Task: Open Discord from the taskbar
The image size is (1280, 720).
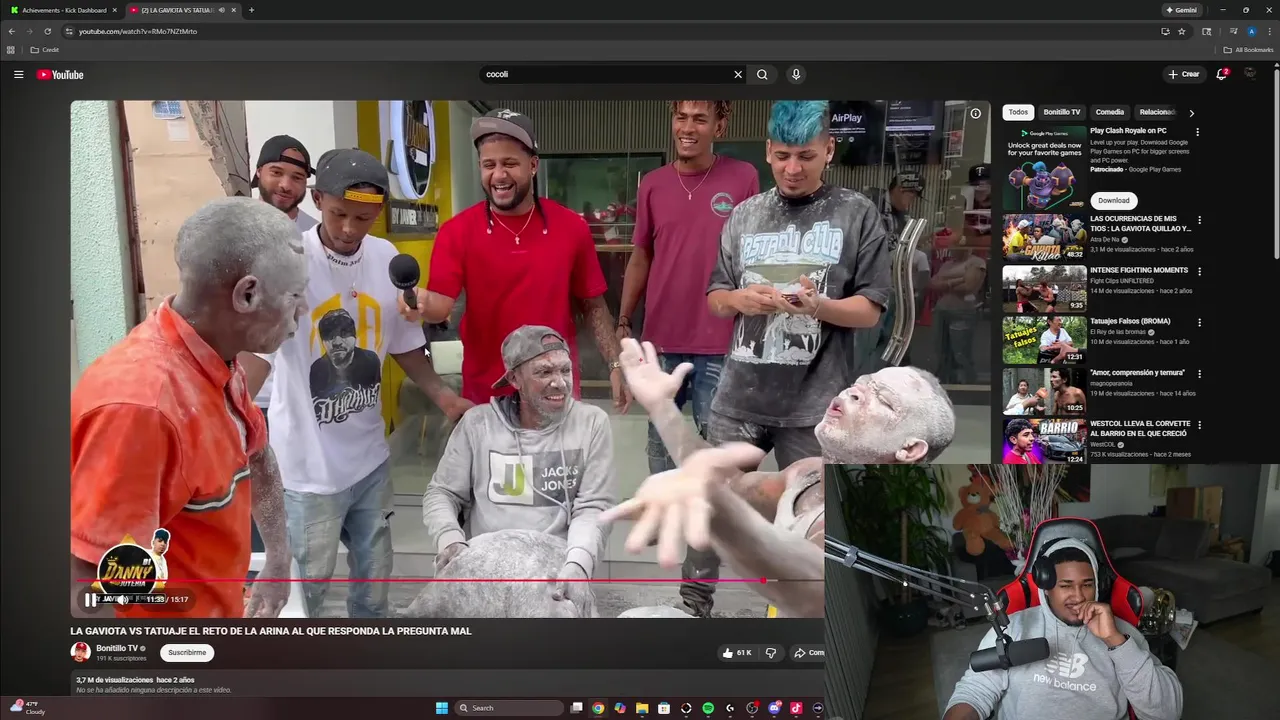Action: tap(774, 708)
